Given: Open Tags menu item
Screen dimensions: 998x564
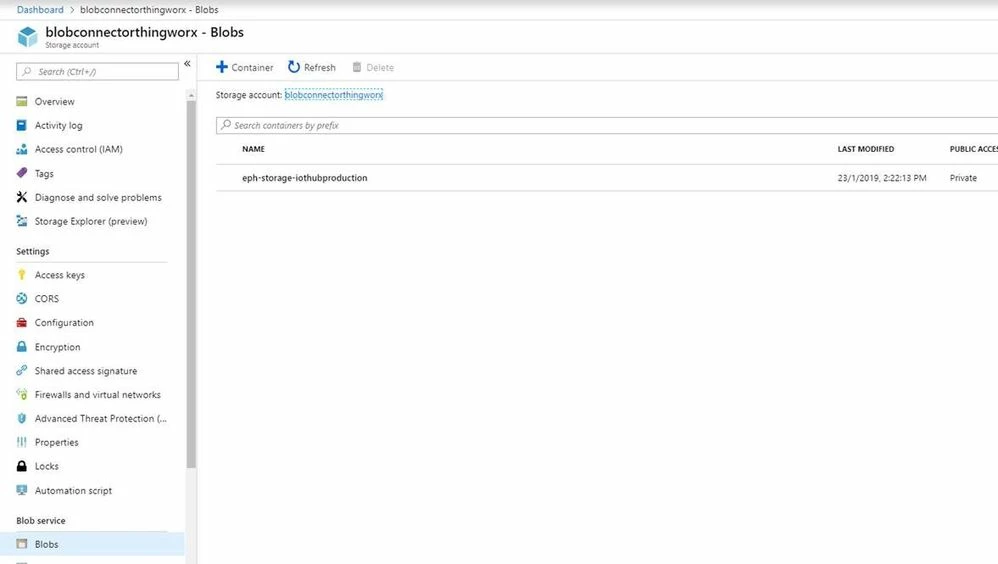Looking at the screenshot, I should (44, 174).
